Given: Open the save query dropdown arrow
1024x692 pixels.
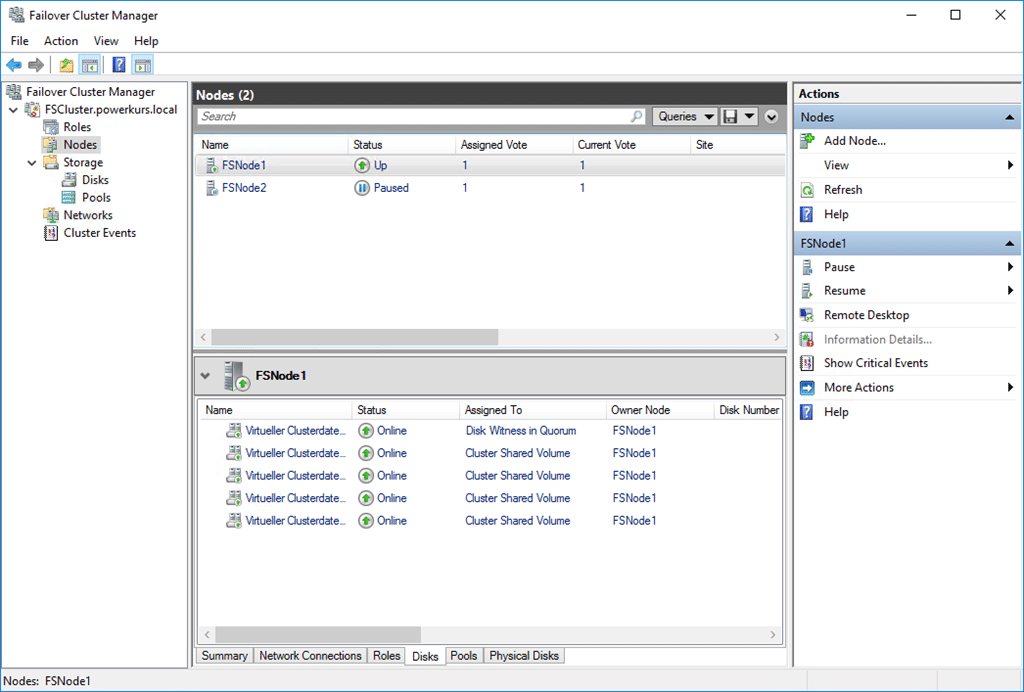Looking at the screenshot, I should click(750, 117).
